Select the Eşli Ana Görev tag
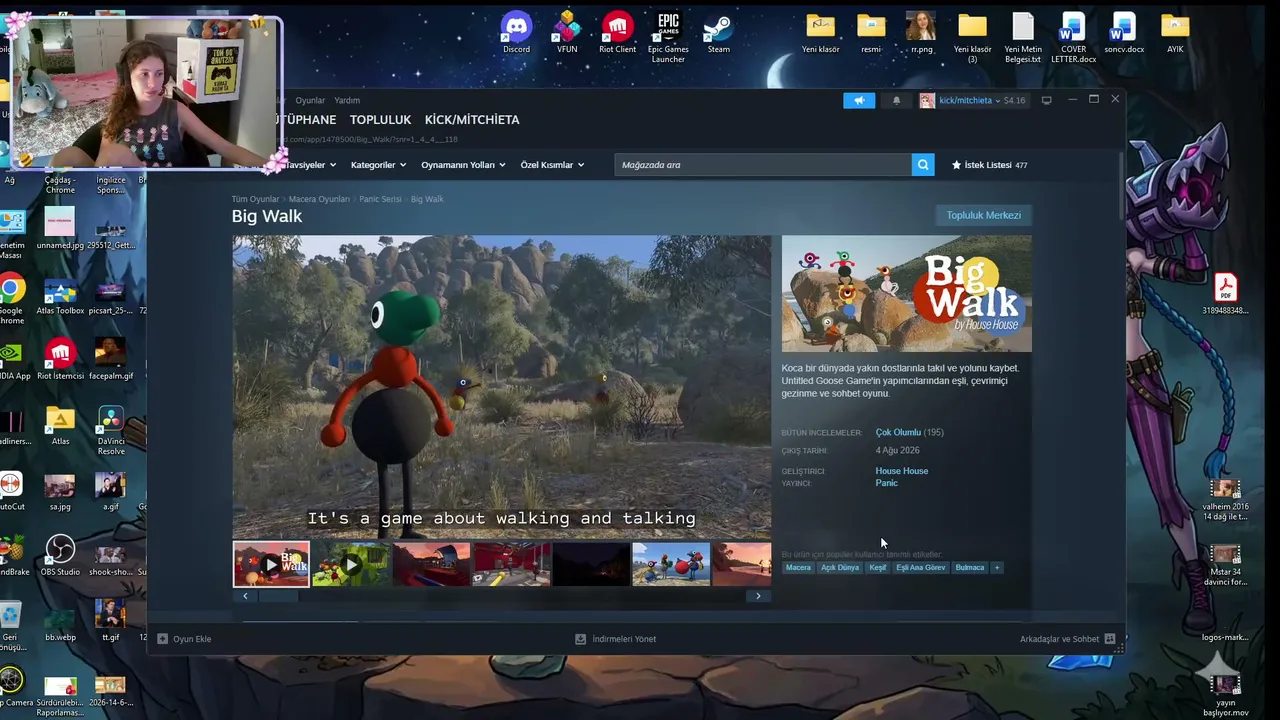The image size is (1280, 720). tap(920, 568)
